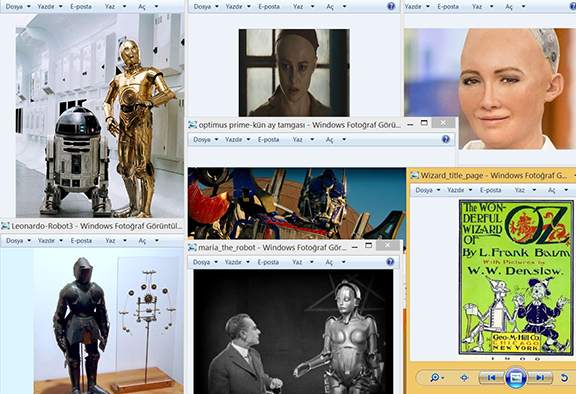Viewport: 576px width, 394px height.
Task: Open Dosya menu in Wizard_title_page window
Action: (x=428, y=190)
